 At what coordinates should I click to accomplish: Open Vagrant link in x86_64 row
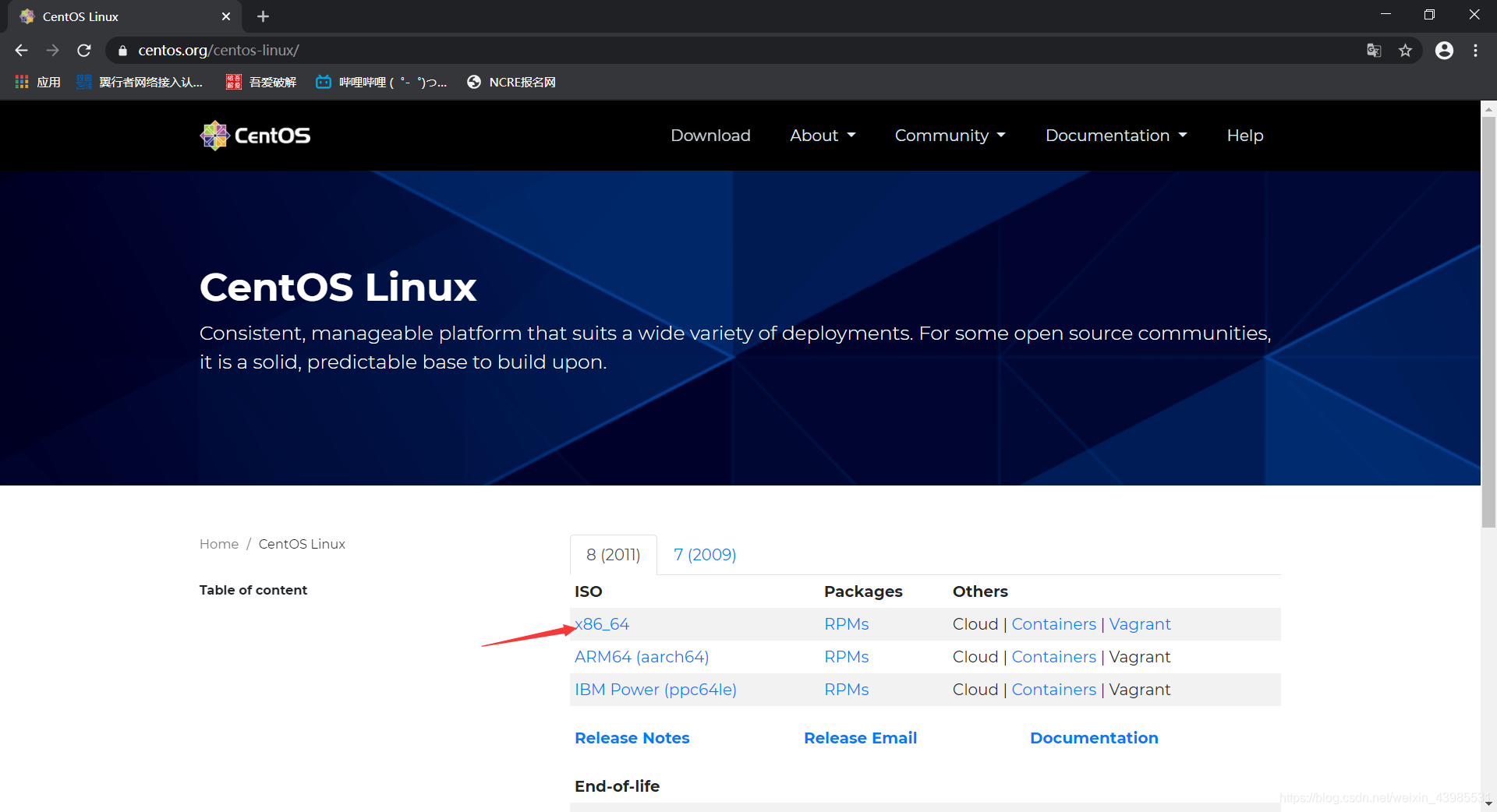tap(1140, 624)
